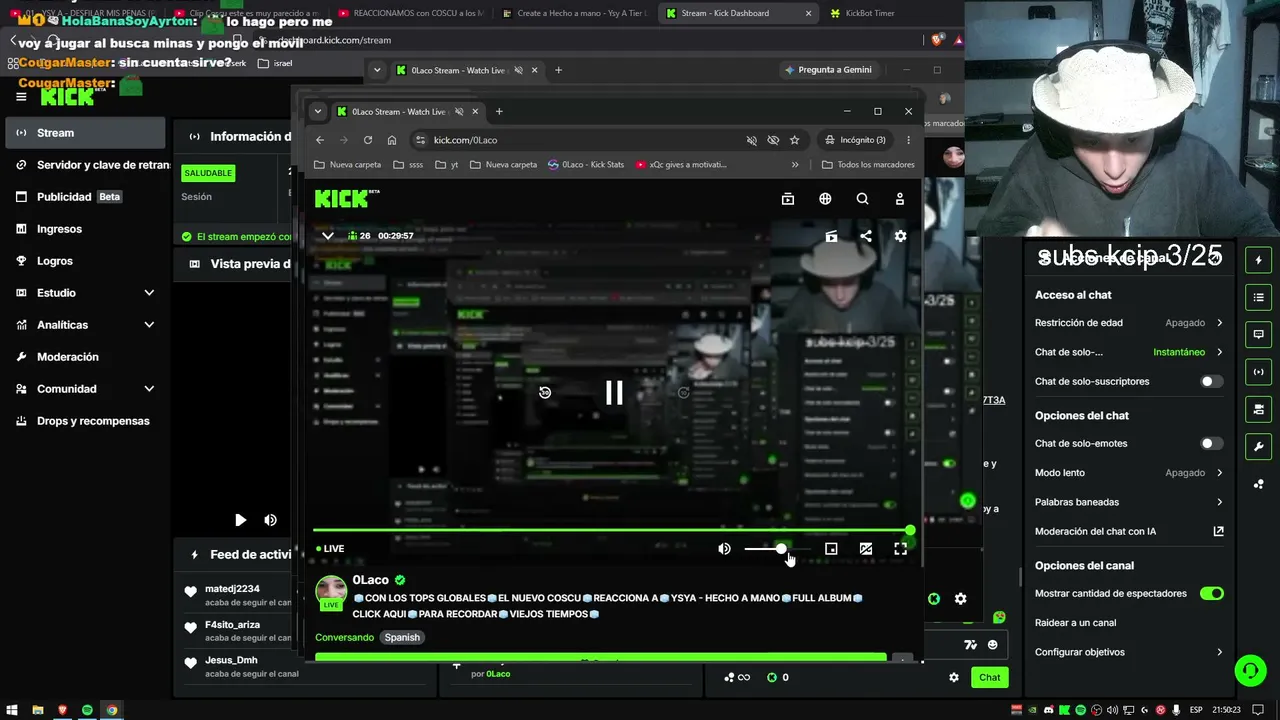Open tab search dropdown in incognito window
The height and width of the screenshot is (720, 1280).
(318, 112)
